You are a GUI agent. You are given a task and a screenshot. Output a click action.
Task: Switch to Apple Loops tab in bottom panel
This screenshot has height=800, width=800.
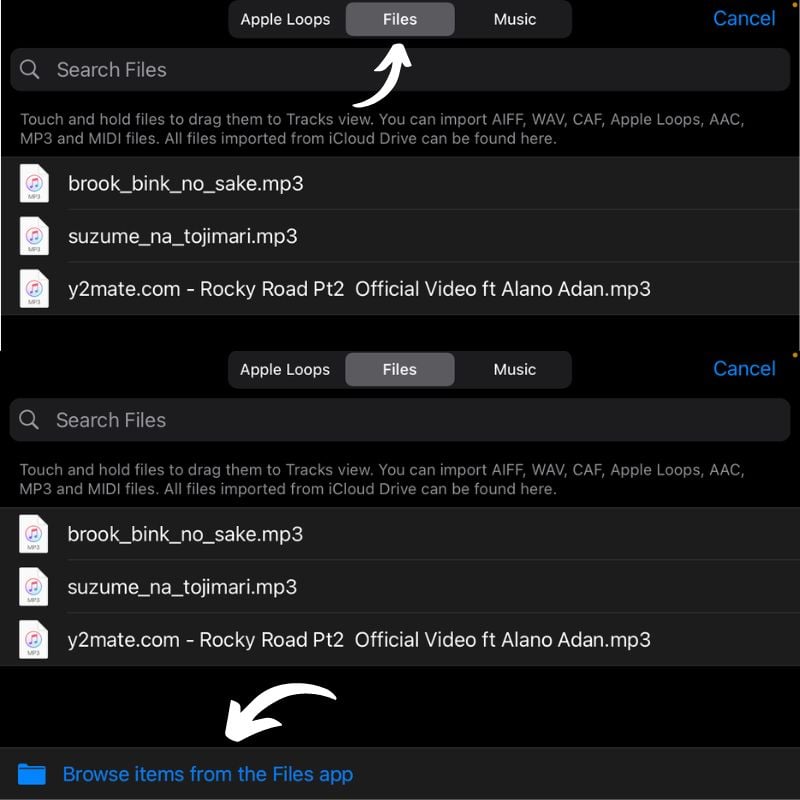tap(285, 369)
